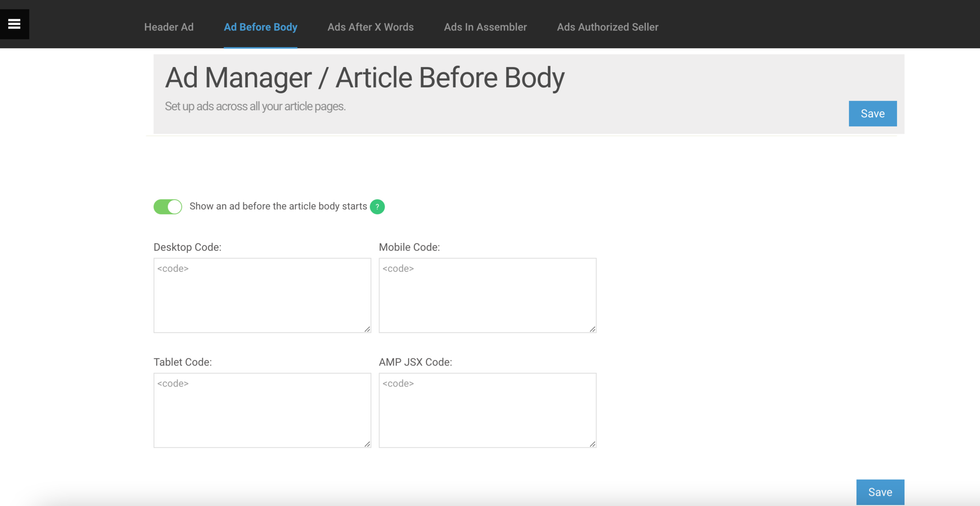
Task: Switch to the Header Ad tab
Action: click(x=169, y=27)
